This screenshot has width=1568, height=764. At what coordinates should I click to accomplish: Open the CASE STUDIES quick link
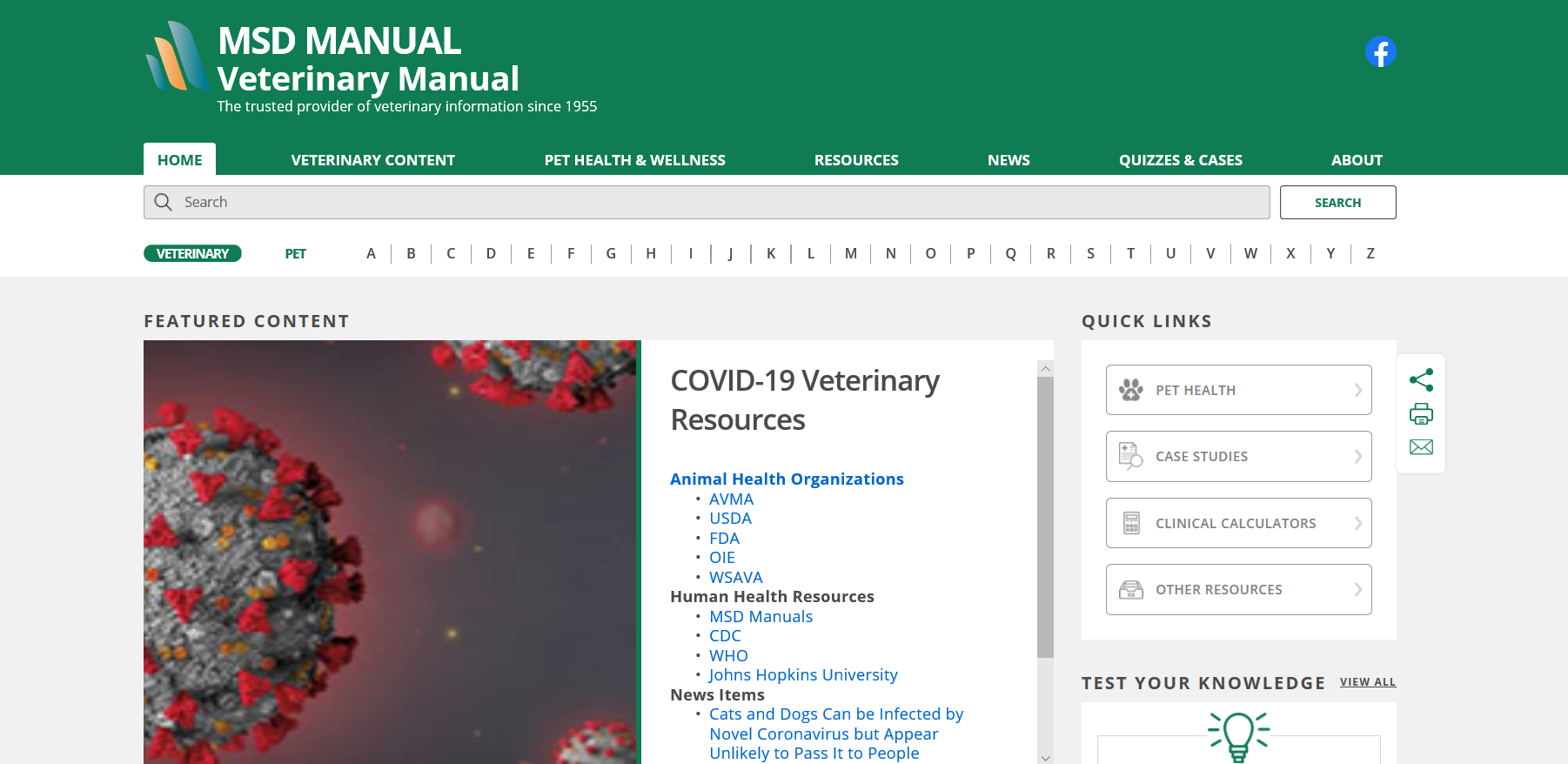click(1239, 456)
